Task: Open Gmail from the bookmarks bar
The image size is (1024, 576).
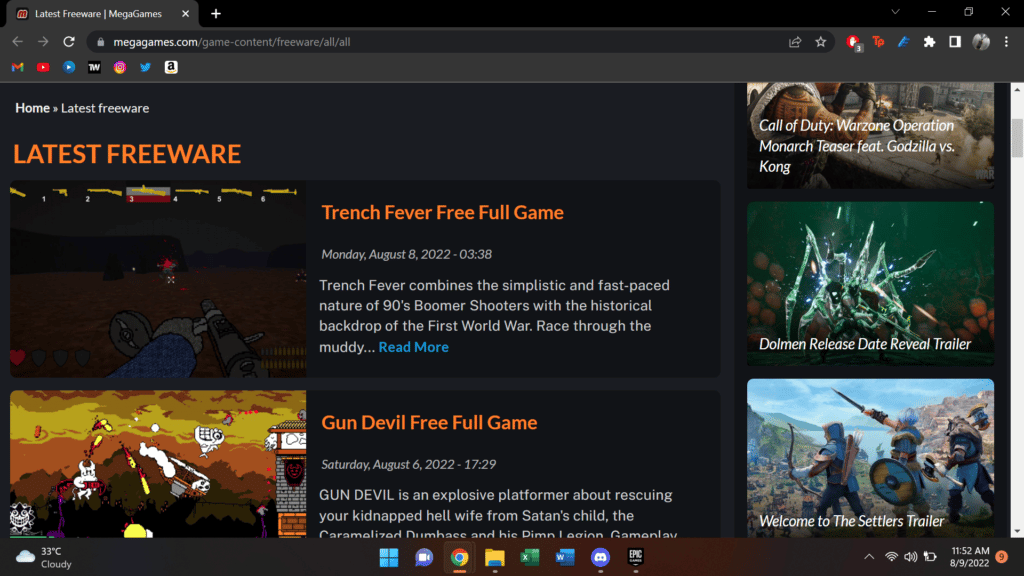Action: (x=16, y=67)
